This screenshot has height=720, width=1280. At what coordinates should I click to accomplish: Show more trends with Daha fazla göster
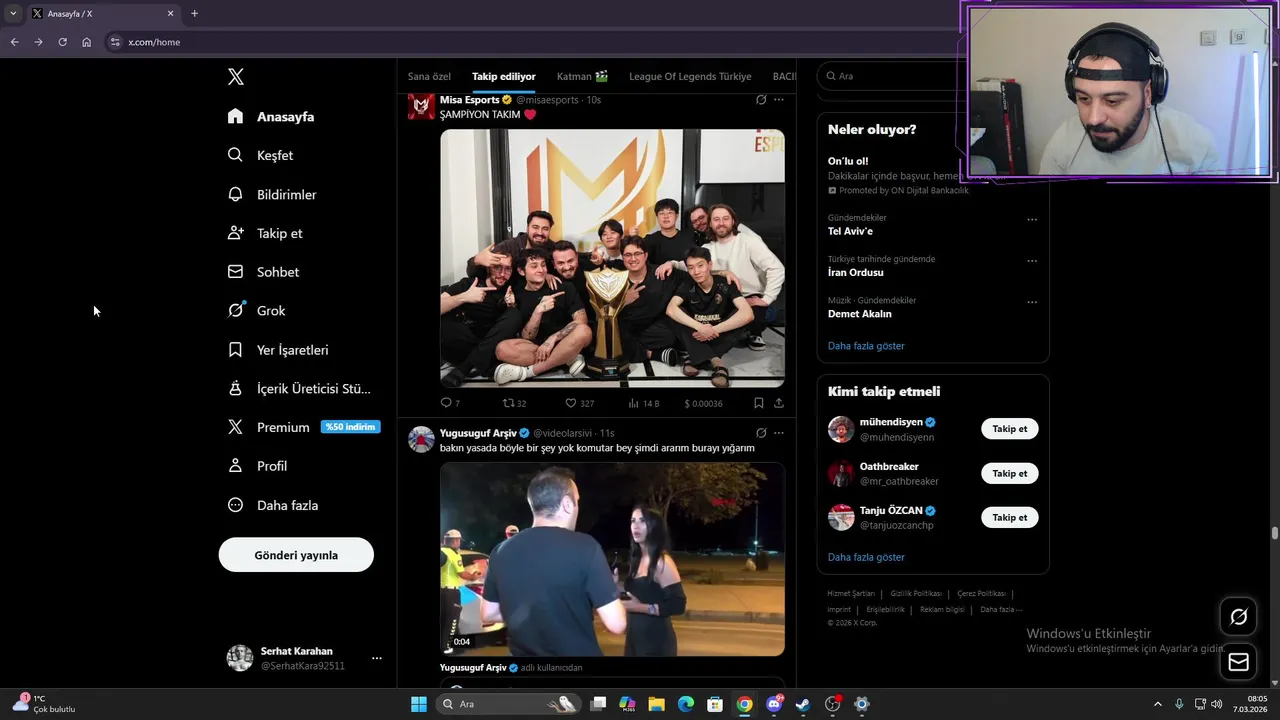click(866, 346)
